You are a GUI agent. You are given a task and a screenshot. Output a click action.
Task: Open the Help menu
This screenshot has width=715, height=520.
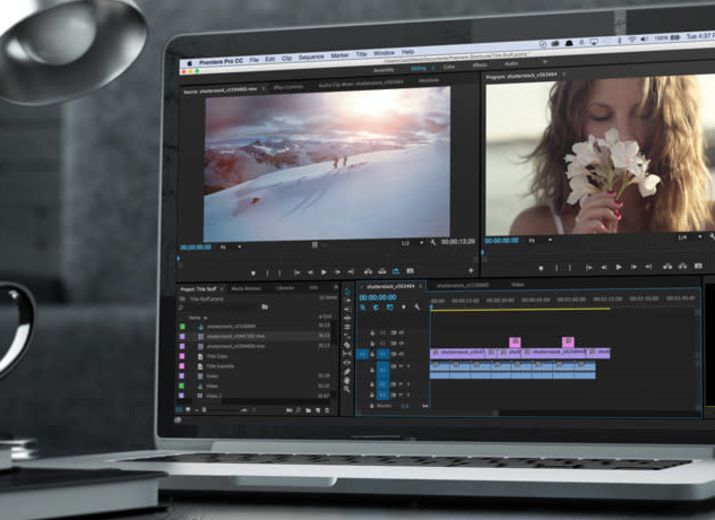[408, 52]
